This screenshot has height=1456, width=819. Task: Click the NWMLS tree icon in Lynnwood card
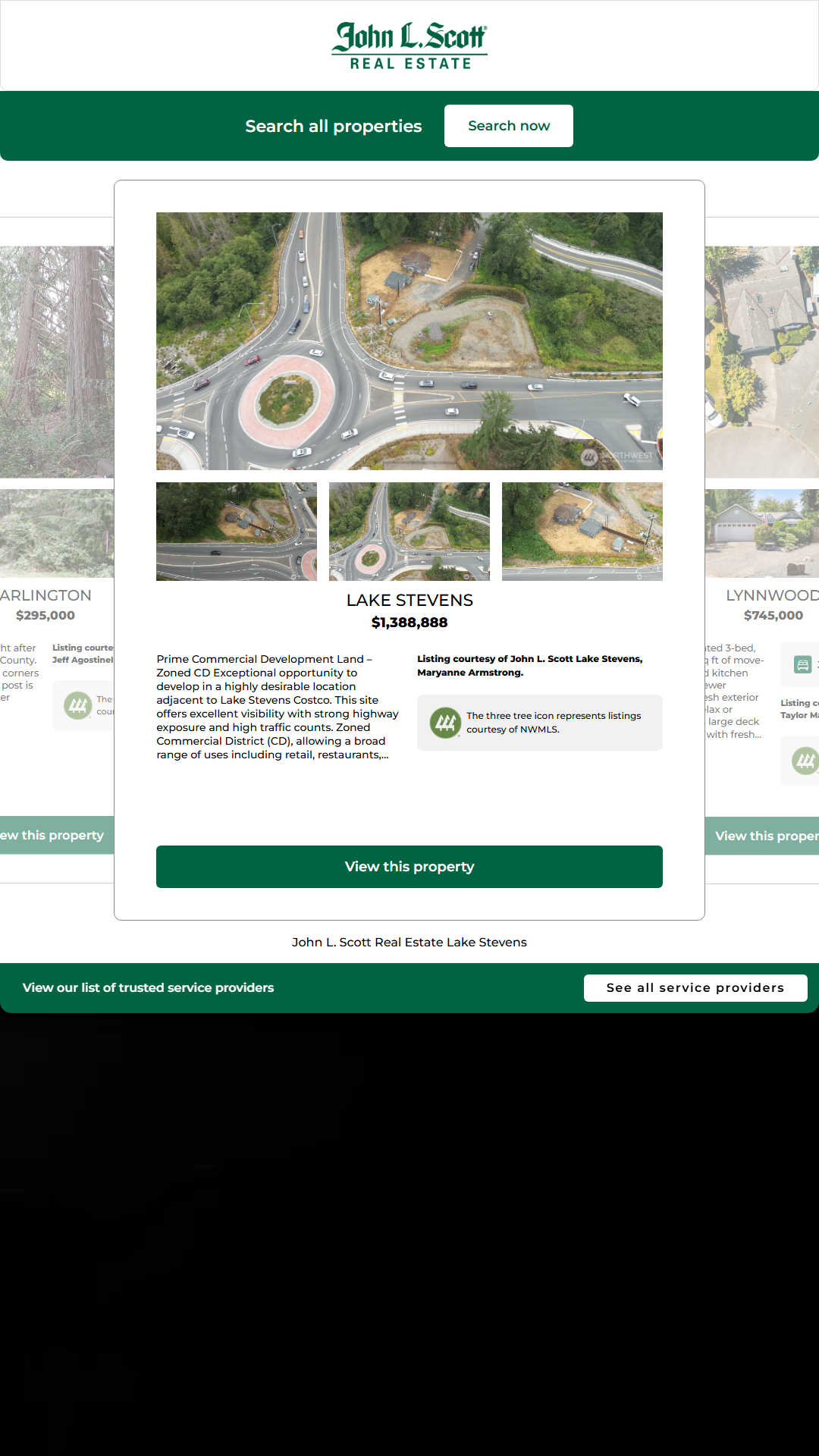[805, 761]
